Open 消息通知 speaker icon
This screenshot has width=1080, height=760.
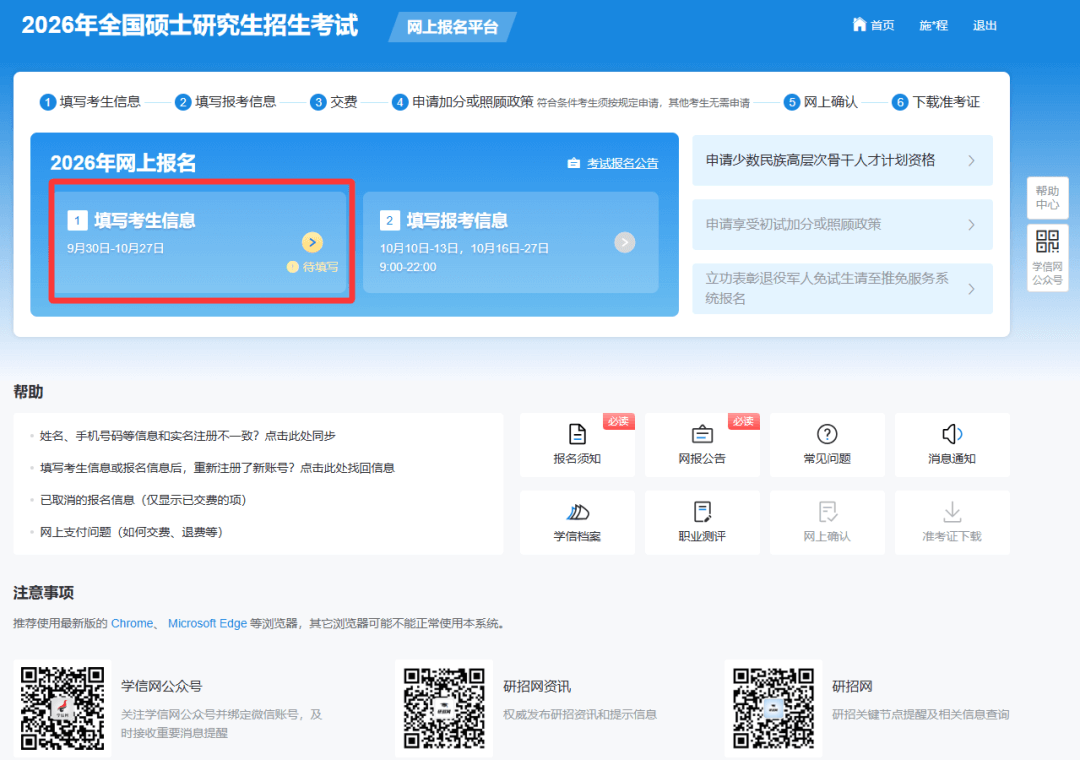click(952, 434)
